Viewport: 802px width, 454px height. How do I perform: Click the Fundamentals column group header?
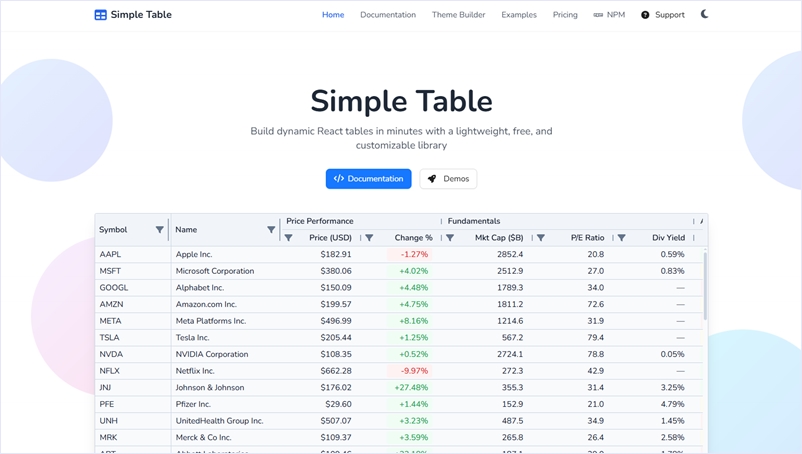point(474,221)
